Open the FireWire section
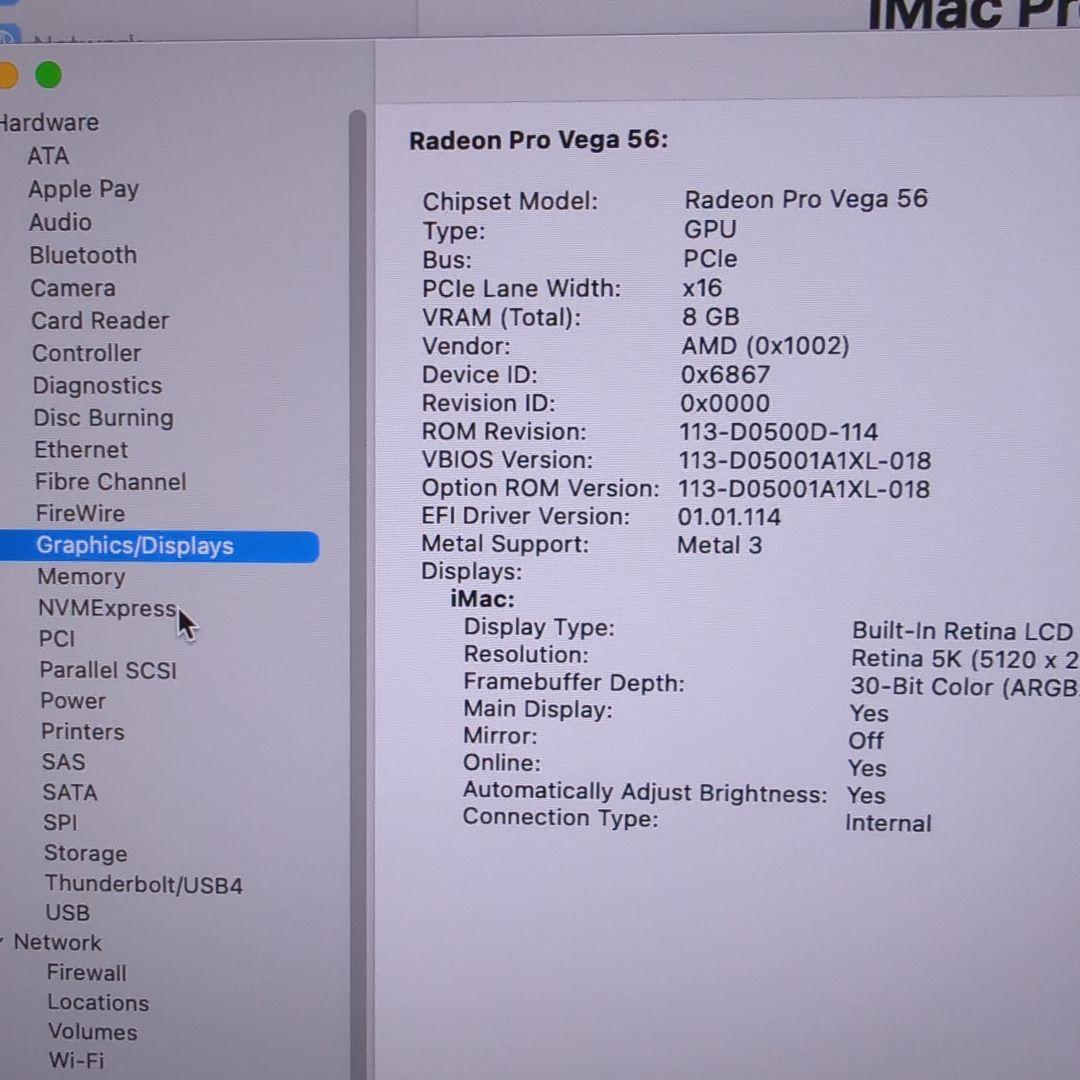This screenshot has width=1080, height=1080. (x=80, y=513)
